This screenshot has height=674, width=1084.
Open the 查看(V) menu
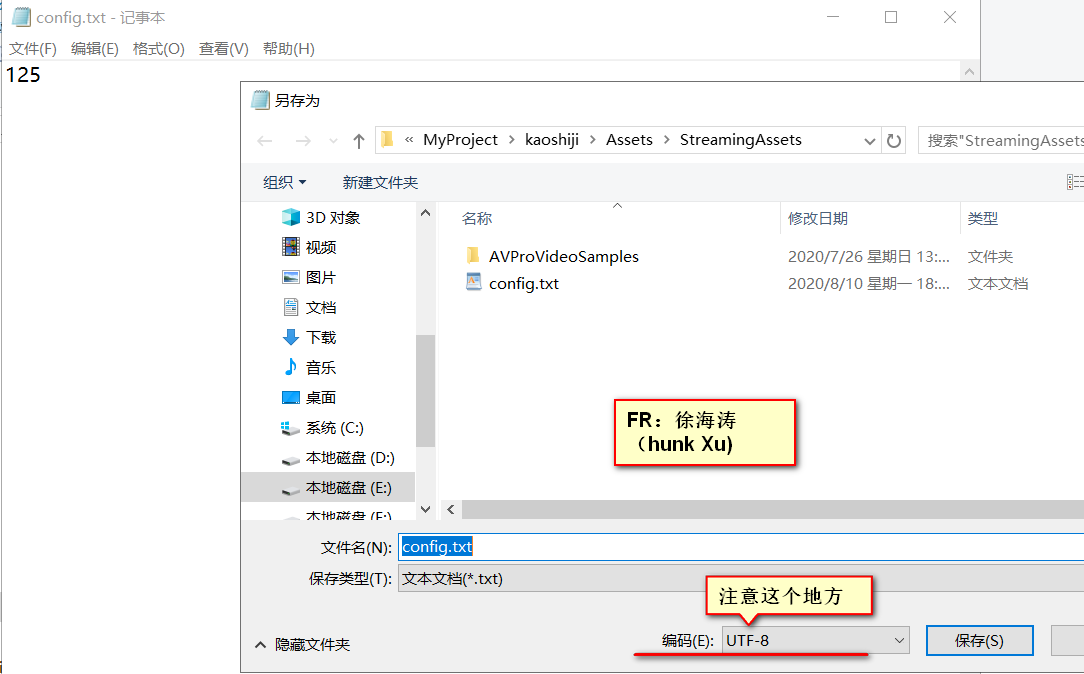[x=220, y=48]
